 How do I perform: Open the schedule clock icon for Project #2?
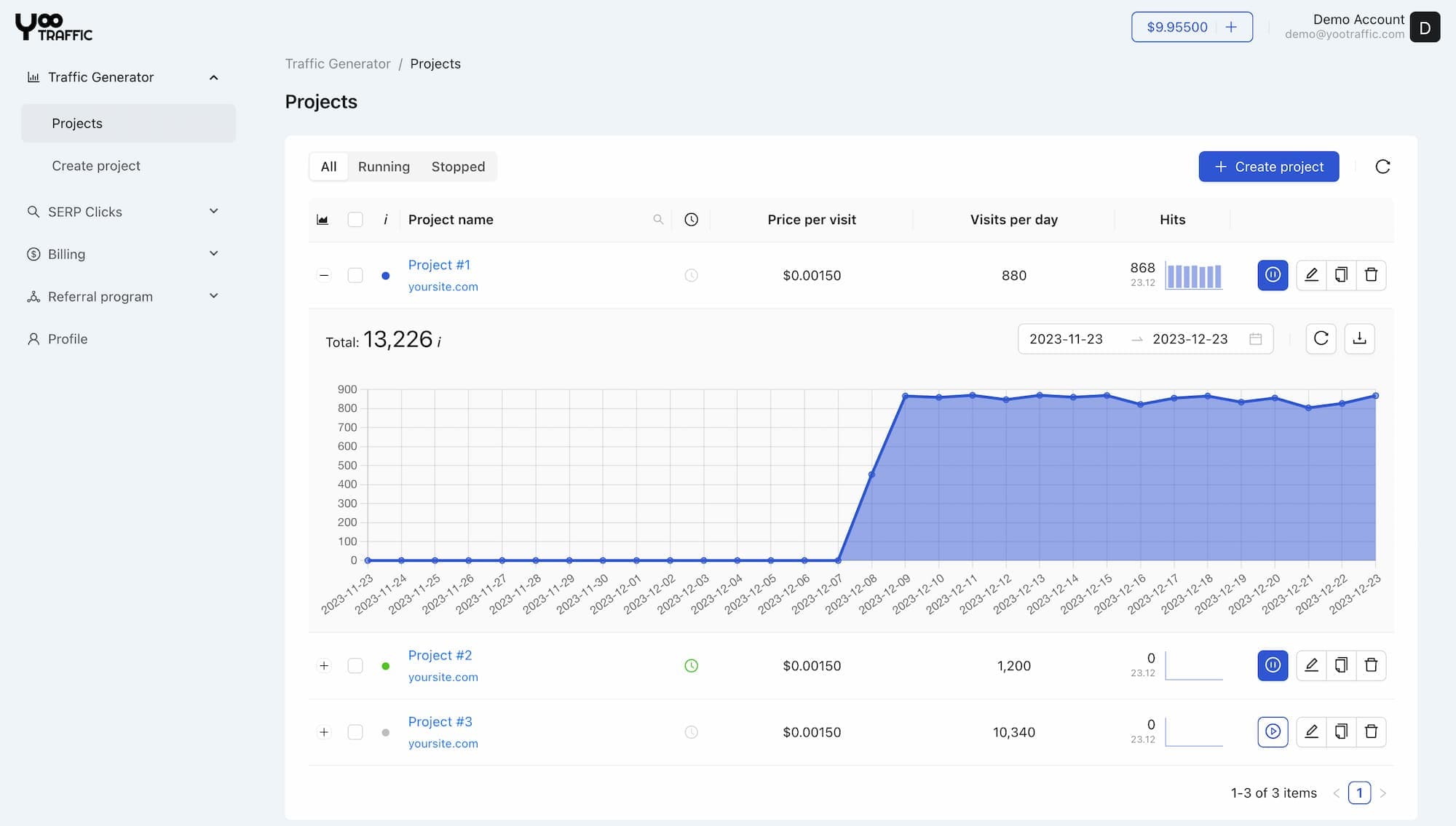tap(690, 665)
